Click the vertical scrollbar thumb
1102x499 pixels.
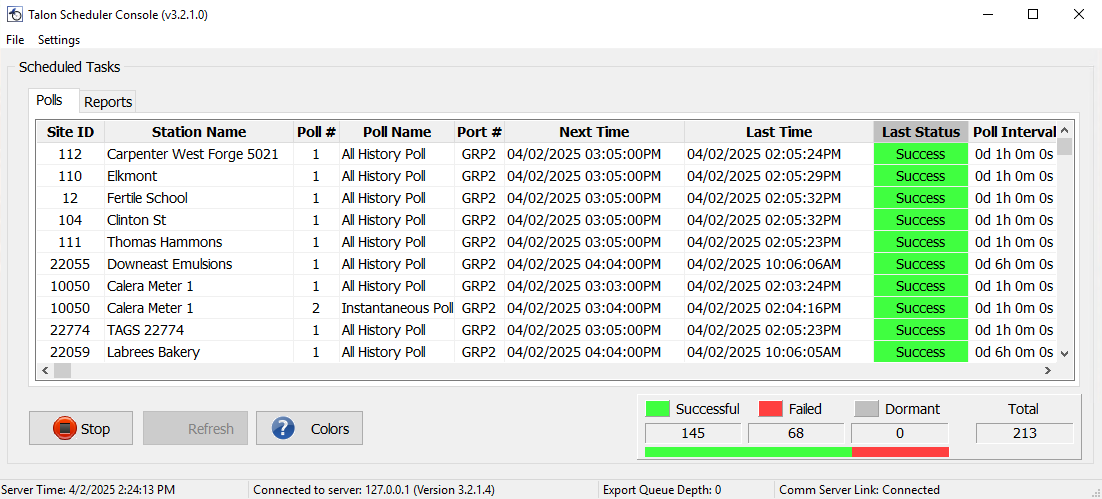pyautogui.click(x=1064, y=146)
